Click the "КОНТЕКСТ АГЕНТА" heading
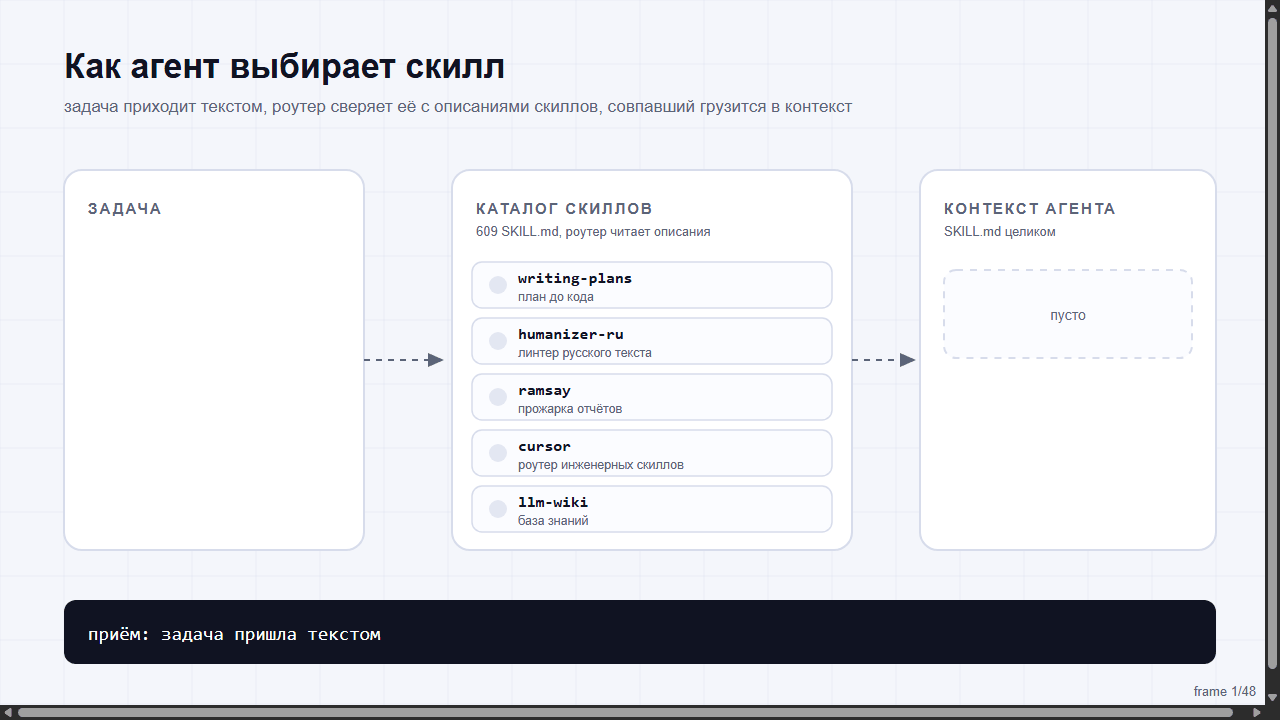The width and height of the screenshot is (1280, 720). point(1030,209)
